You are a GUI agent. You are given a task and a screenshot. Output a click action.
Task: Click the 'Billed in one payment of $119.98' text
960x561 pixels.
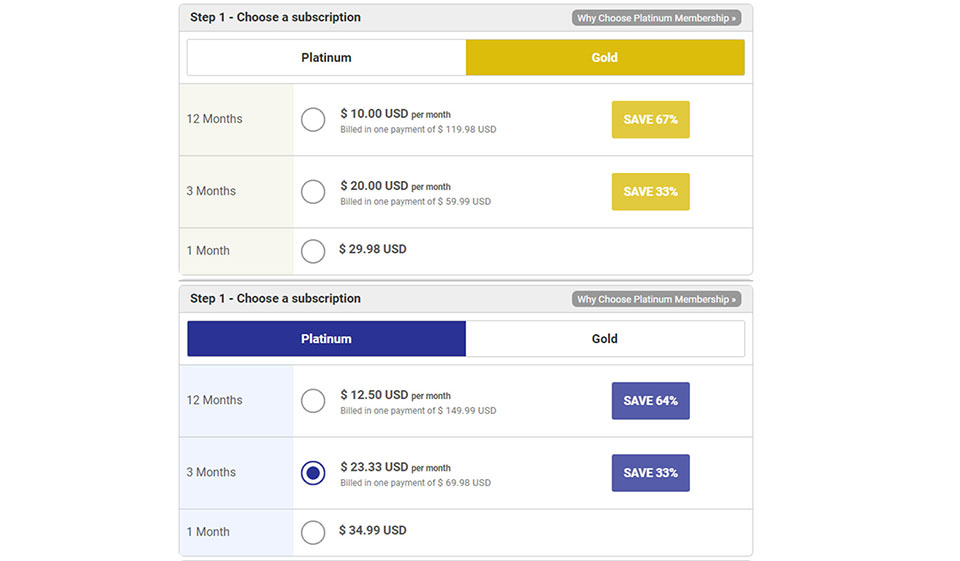tap(418, 130)
